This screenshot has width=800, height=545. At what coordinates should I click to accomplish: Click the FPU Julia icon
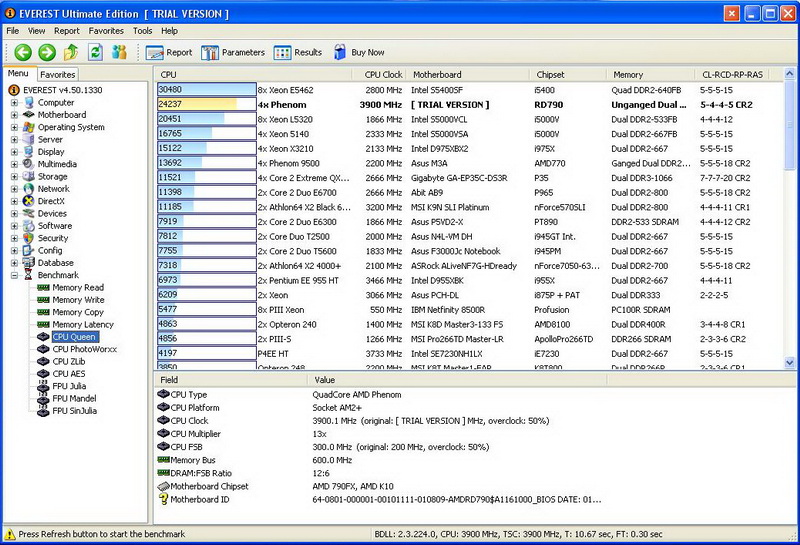(43, 386)
